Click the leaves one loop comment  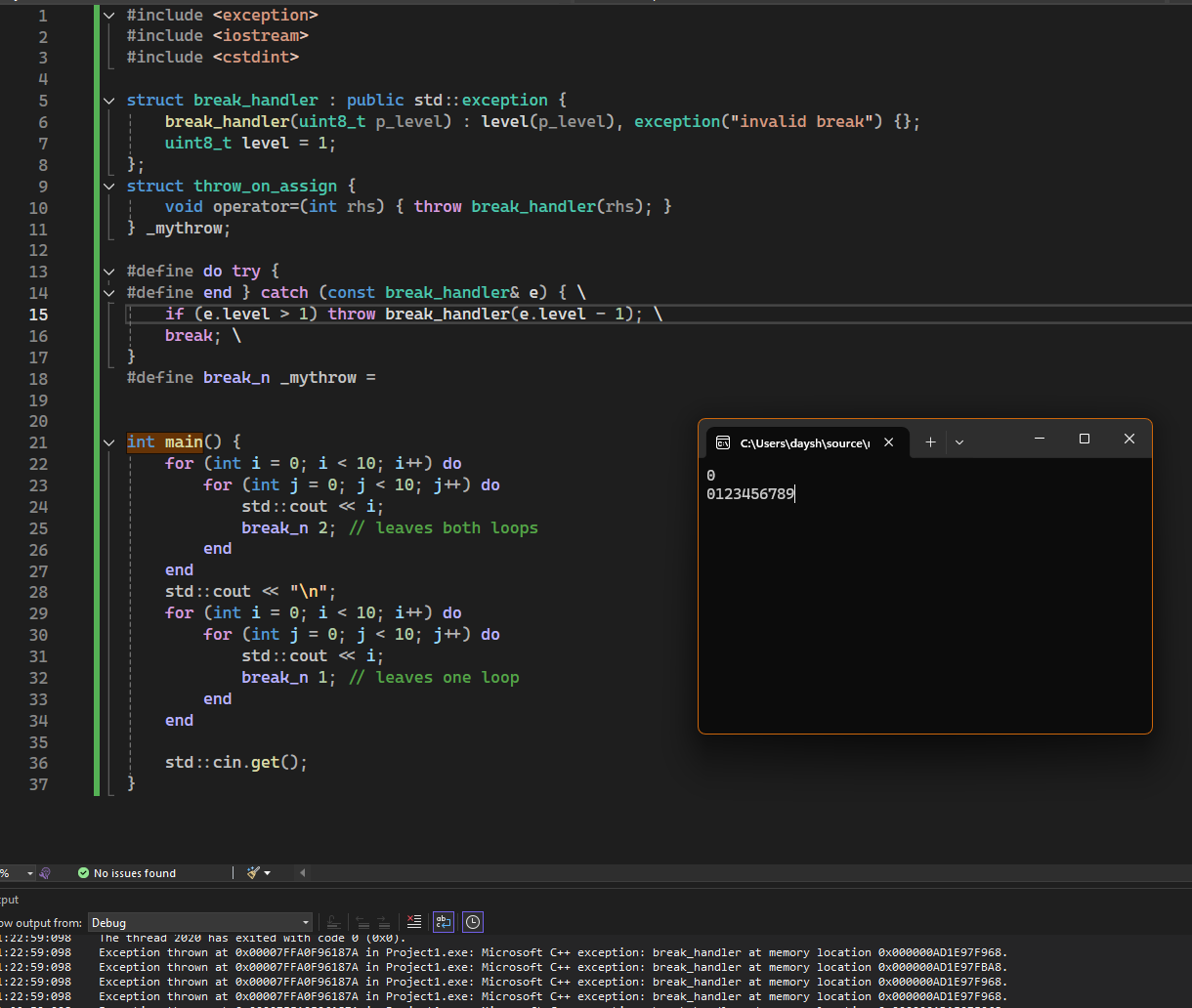(x=434, y=677)
